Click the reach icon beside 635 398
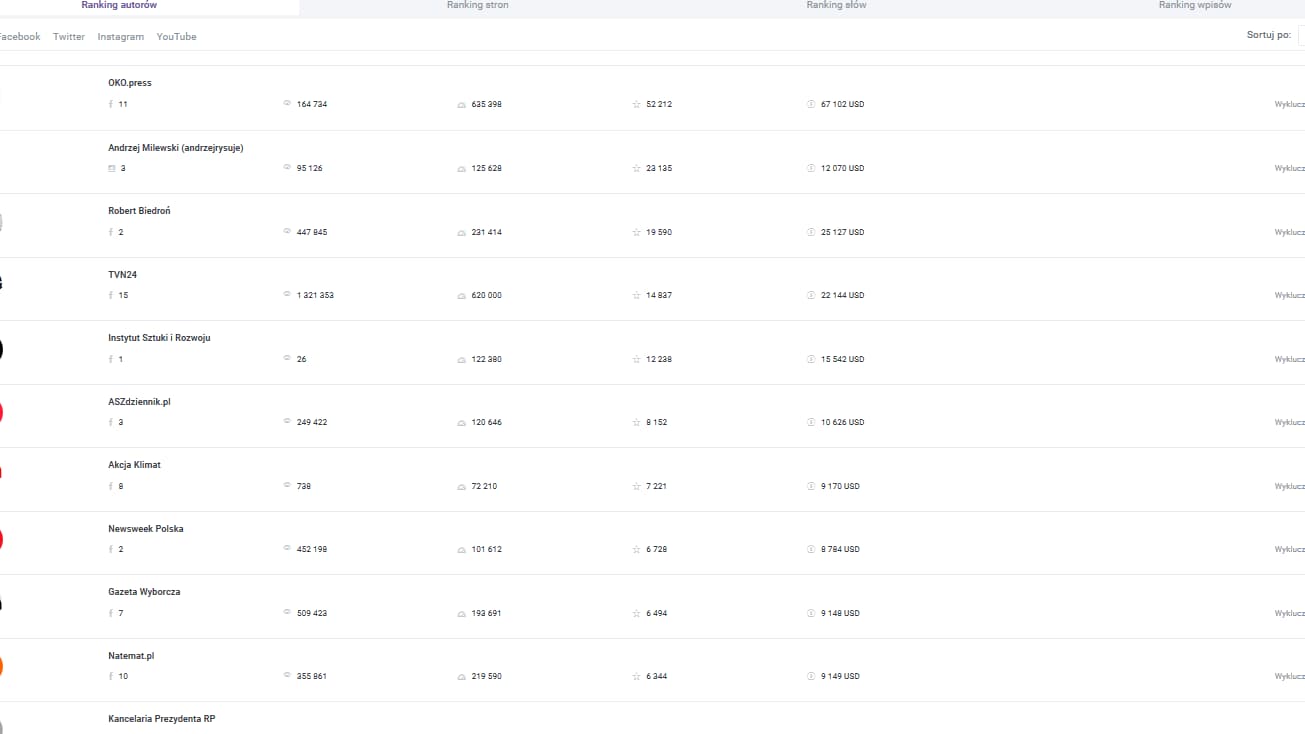 pyautogui.click(x=461, y=104)
